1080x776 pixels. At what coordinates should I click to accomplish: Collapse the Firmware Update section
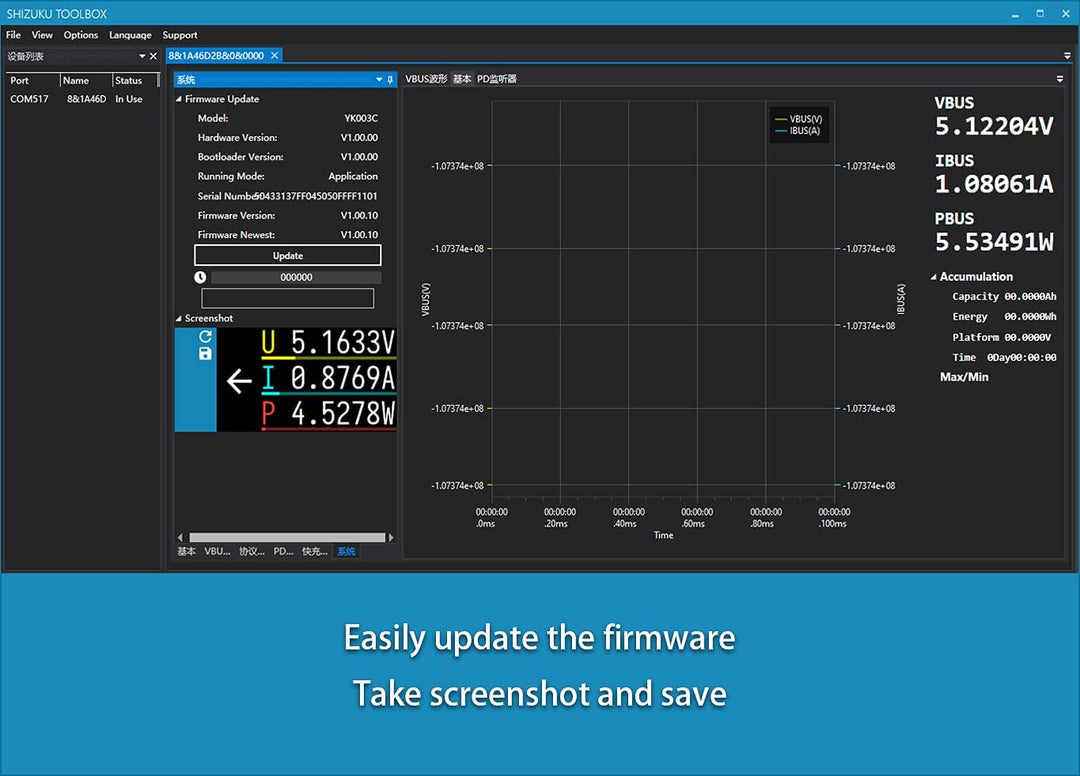click(x=179, y=99)
